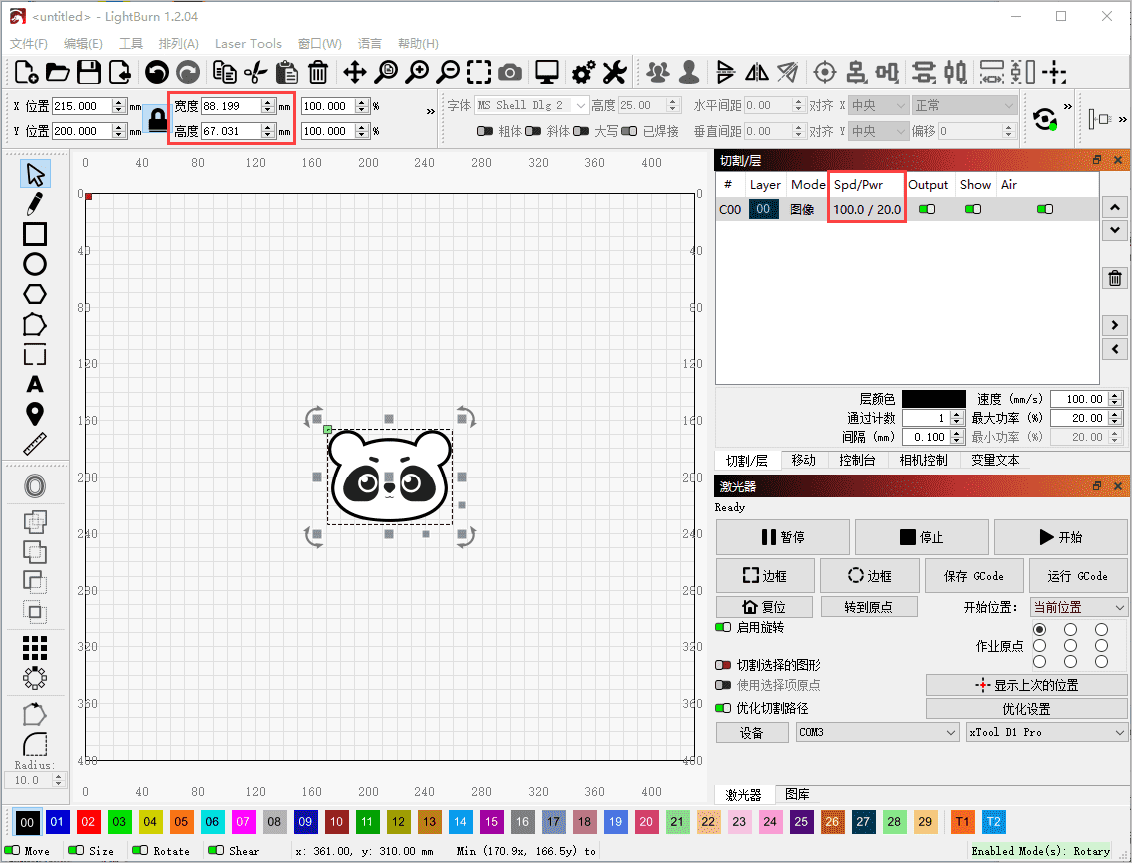1132x863 pixels.
Task: Pick the blue 01 palette color
Action: 57,822
